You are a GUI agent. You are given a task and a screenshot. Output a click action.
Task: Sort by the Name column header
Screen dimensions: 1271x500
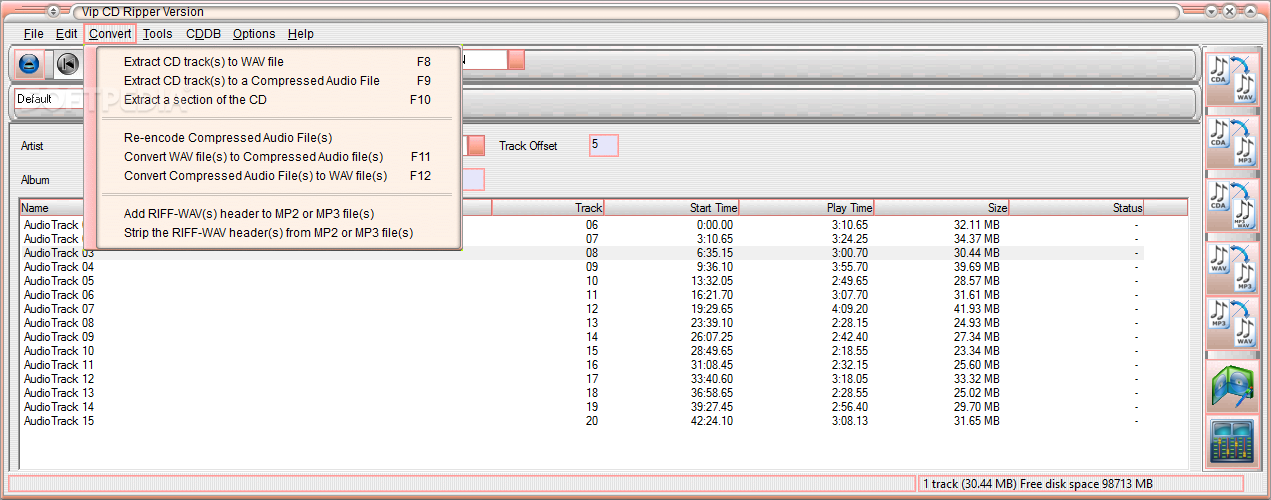click(256, 208)
